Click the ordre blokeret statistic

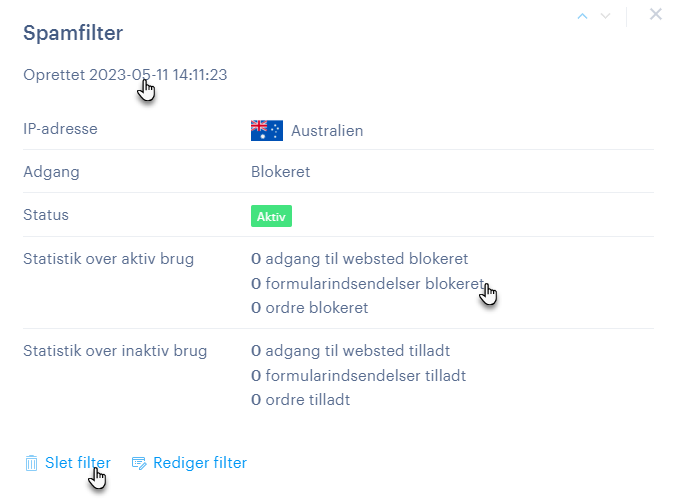point(309,307)
